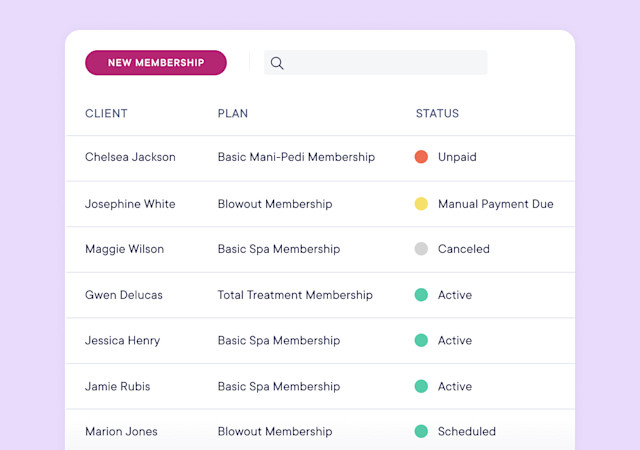Select Maggie Wilson's Basic Spa Membership plan

tap(279, 249)
